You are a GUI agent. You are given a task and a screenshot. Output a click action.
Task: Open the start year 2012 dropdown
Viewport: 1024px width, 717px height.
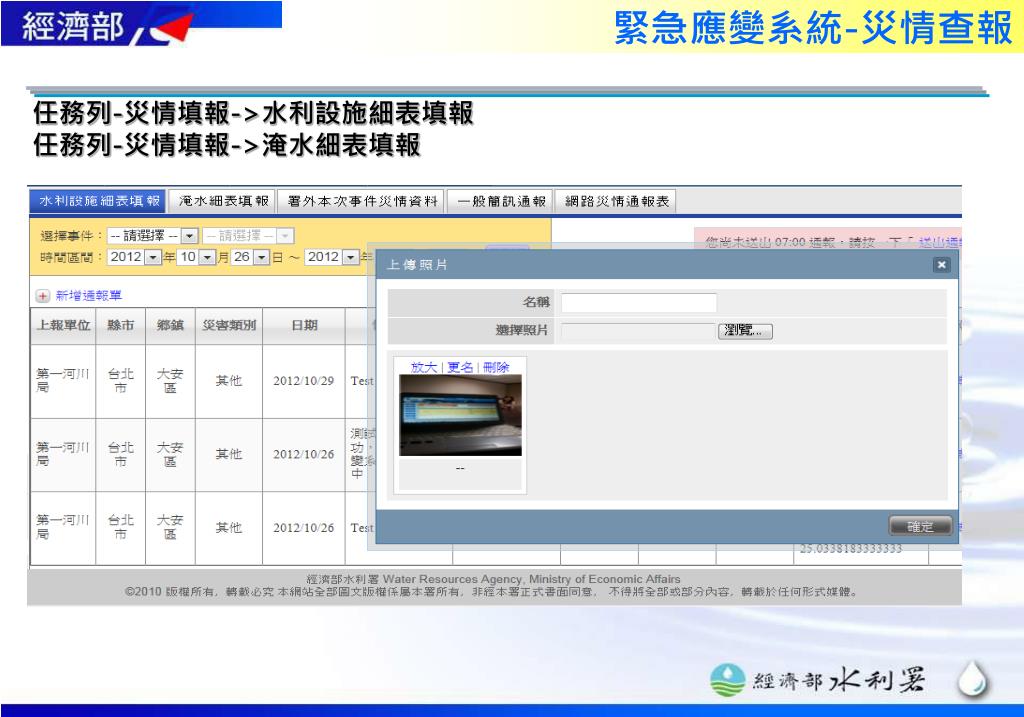pos(153,257)
